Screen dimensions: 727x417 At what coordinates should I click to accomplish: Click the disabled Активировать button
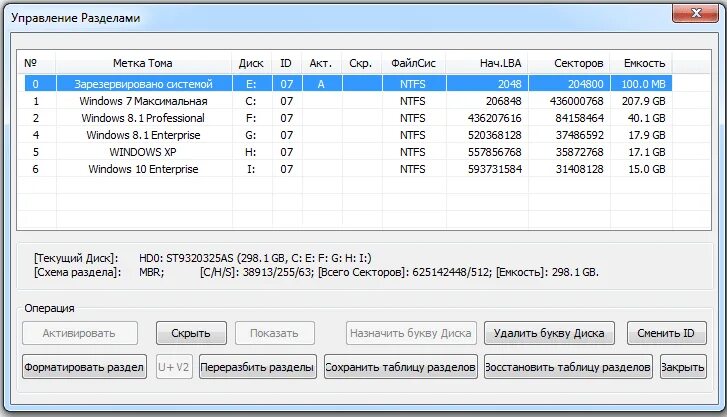click(x=80, y=333)
